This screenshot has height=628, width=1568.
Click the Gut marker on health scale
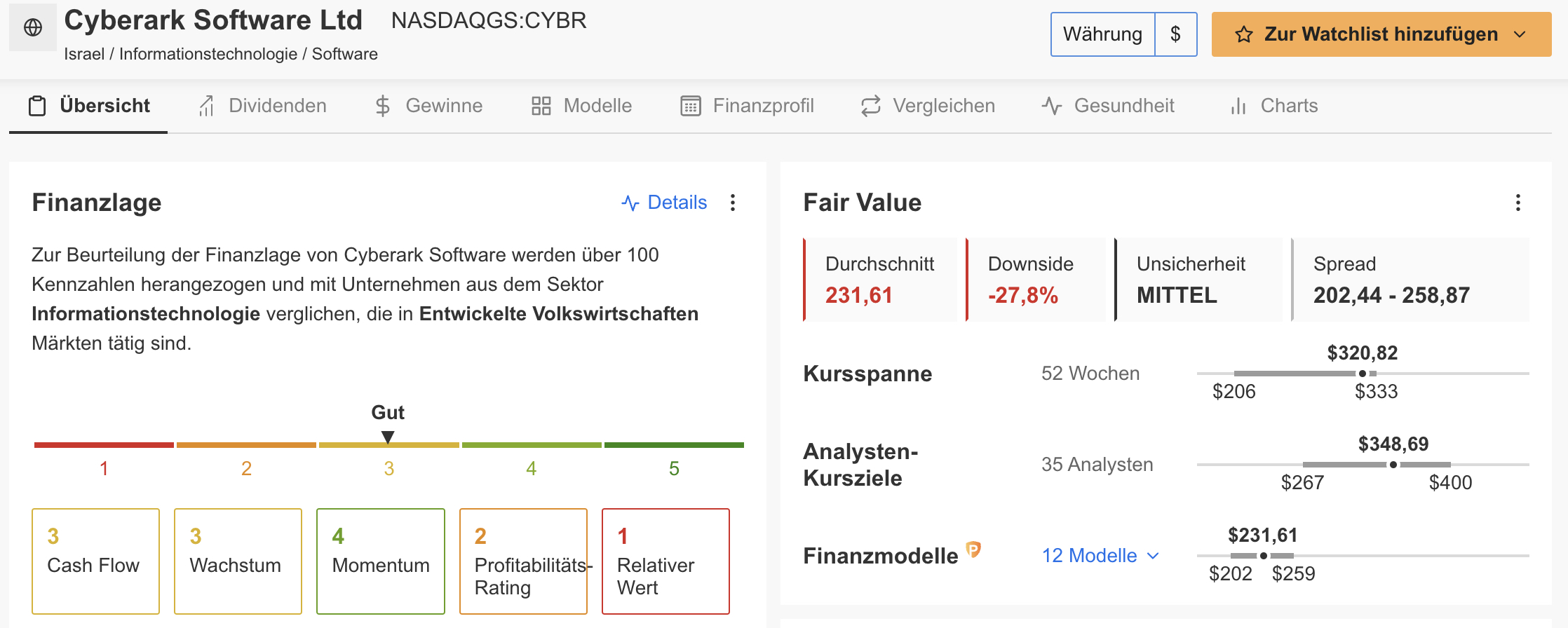[x=388, y=437]
